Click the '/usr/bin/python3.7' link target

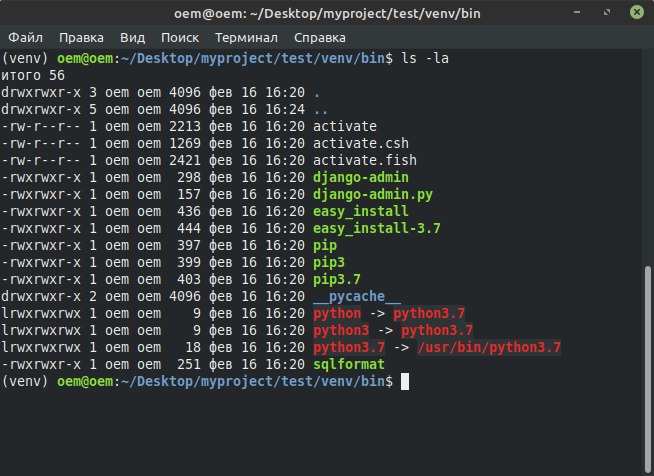click(489, 348)
